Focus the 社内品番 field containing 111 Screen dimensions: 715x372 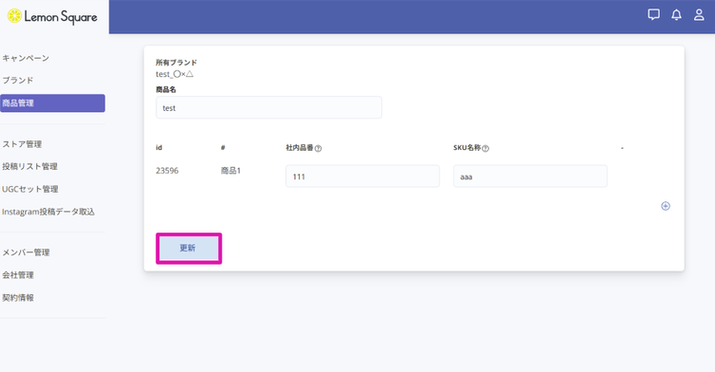(363, 176)
